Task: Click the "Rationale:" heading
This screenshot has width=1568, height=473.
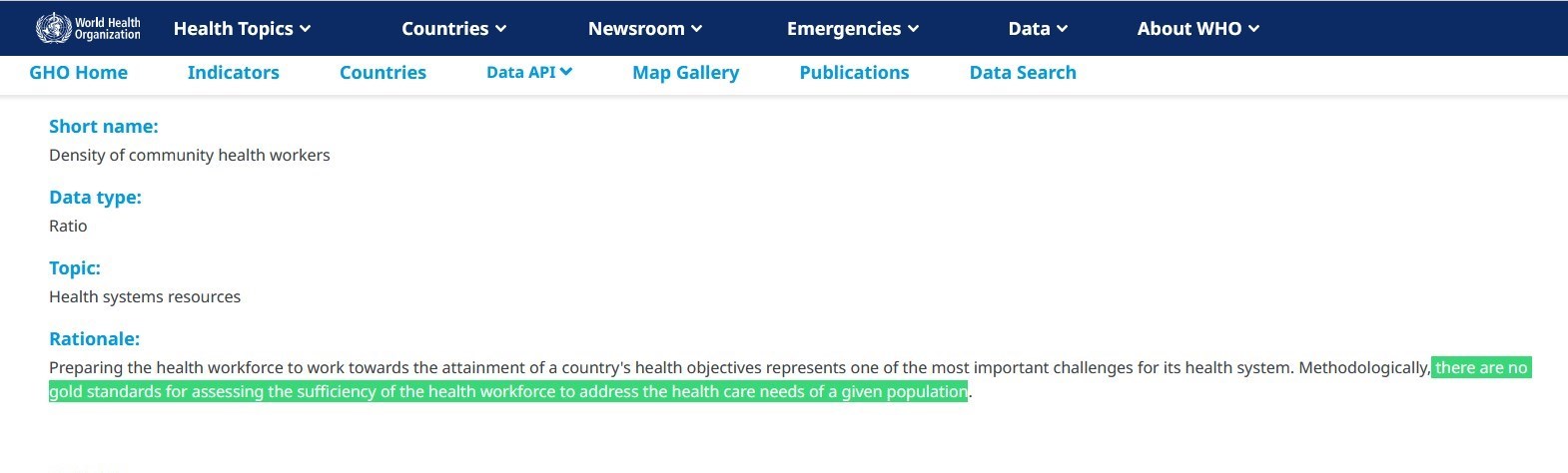Action: click(94, 339)
